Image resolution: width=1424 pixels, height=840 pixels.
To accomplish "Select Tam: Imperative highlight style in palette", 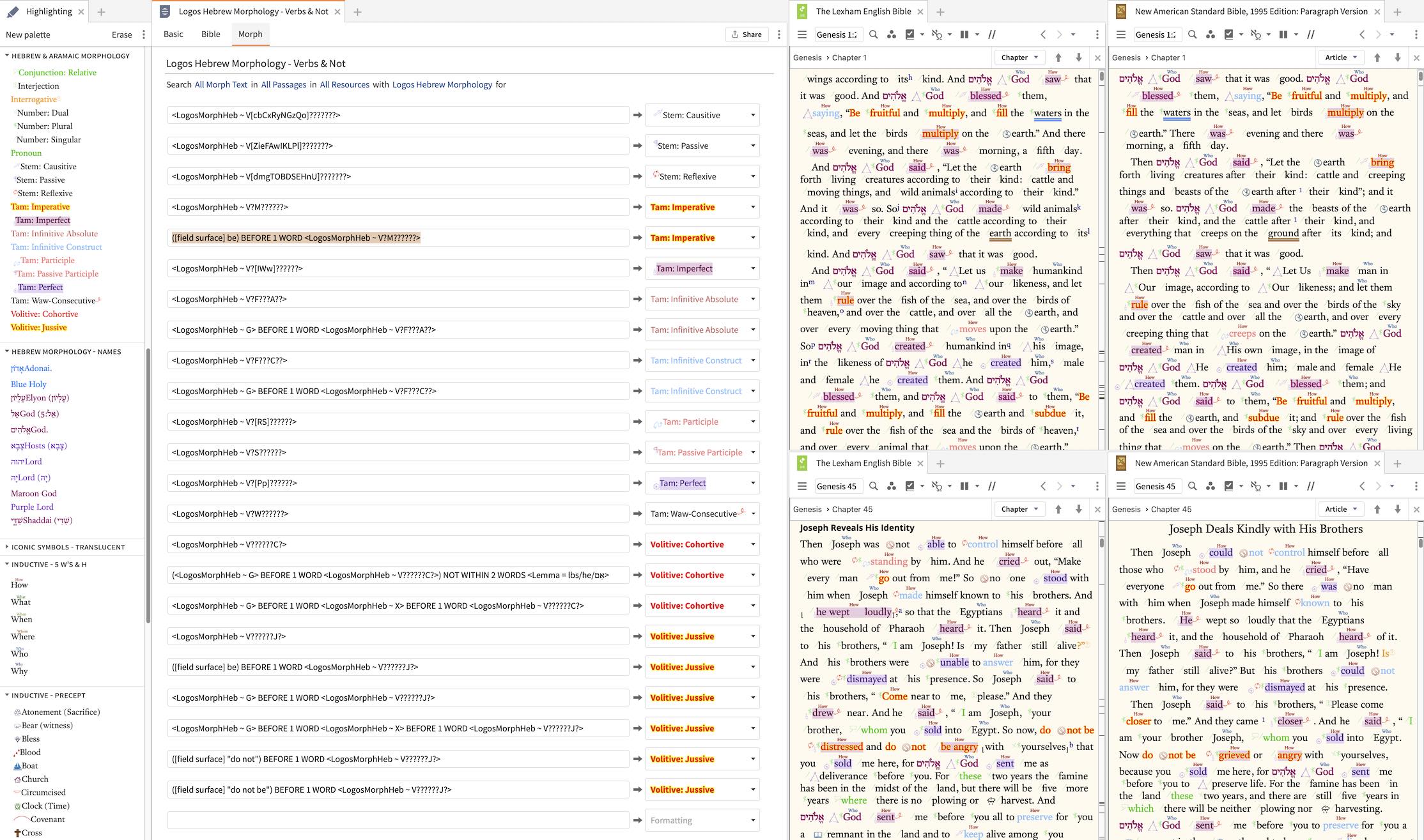I will coord(40,206).
